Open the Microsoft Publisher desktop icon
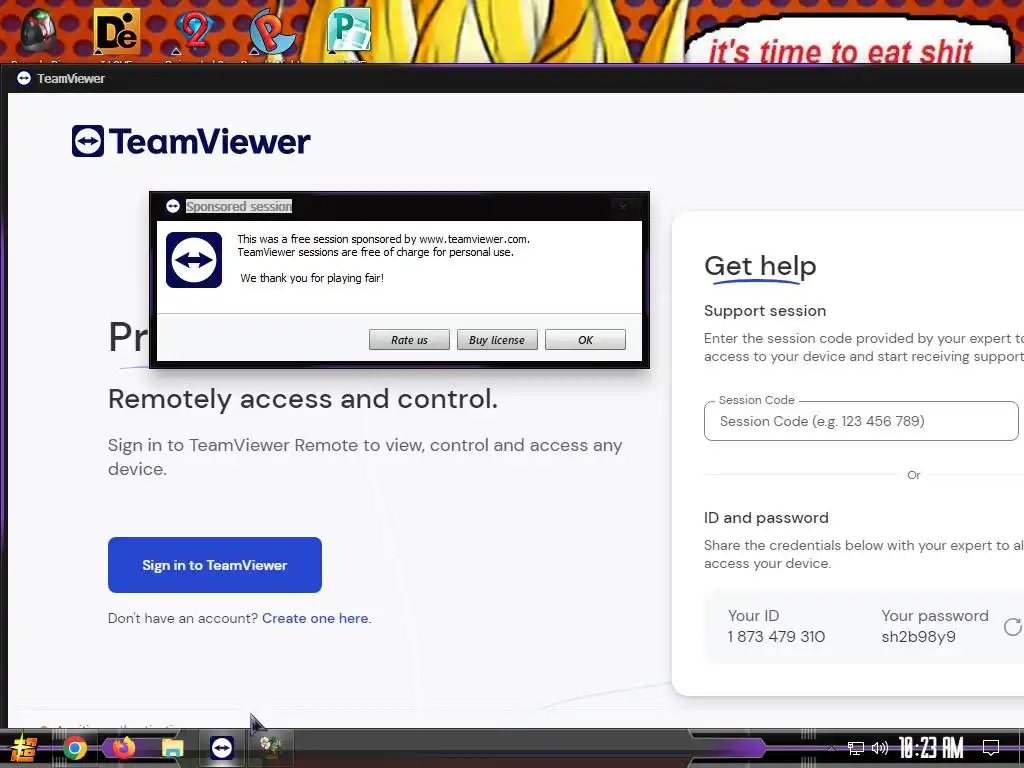1024x768 pixels. pos(349,31)
